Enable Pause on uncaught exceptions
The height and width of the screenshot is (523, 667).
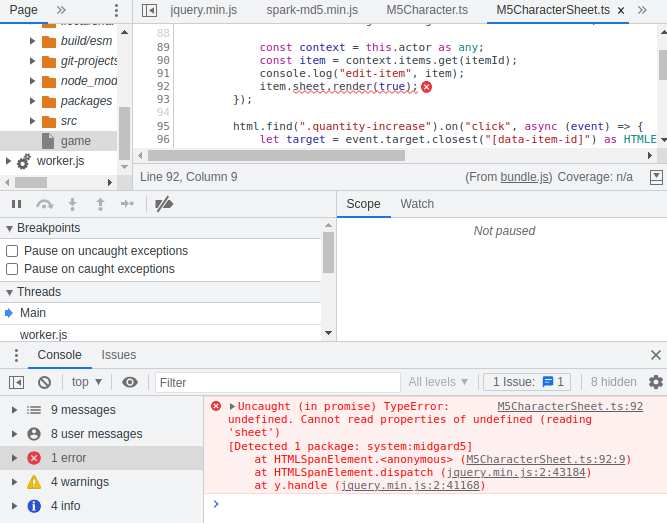[12, 251]
